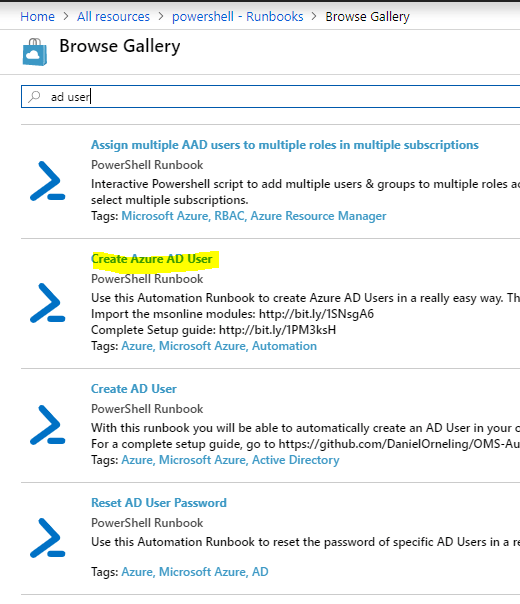Open the Create Azure AD User runbook
Image resolution: width=520 pixels, height=604 pixels.
click(152, 259)
